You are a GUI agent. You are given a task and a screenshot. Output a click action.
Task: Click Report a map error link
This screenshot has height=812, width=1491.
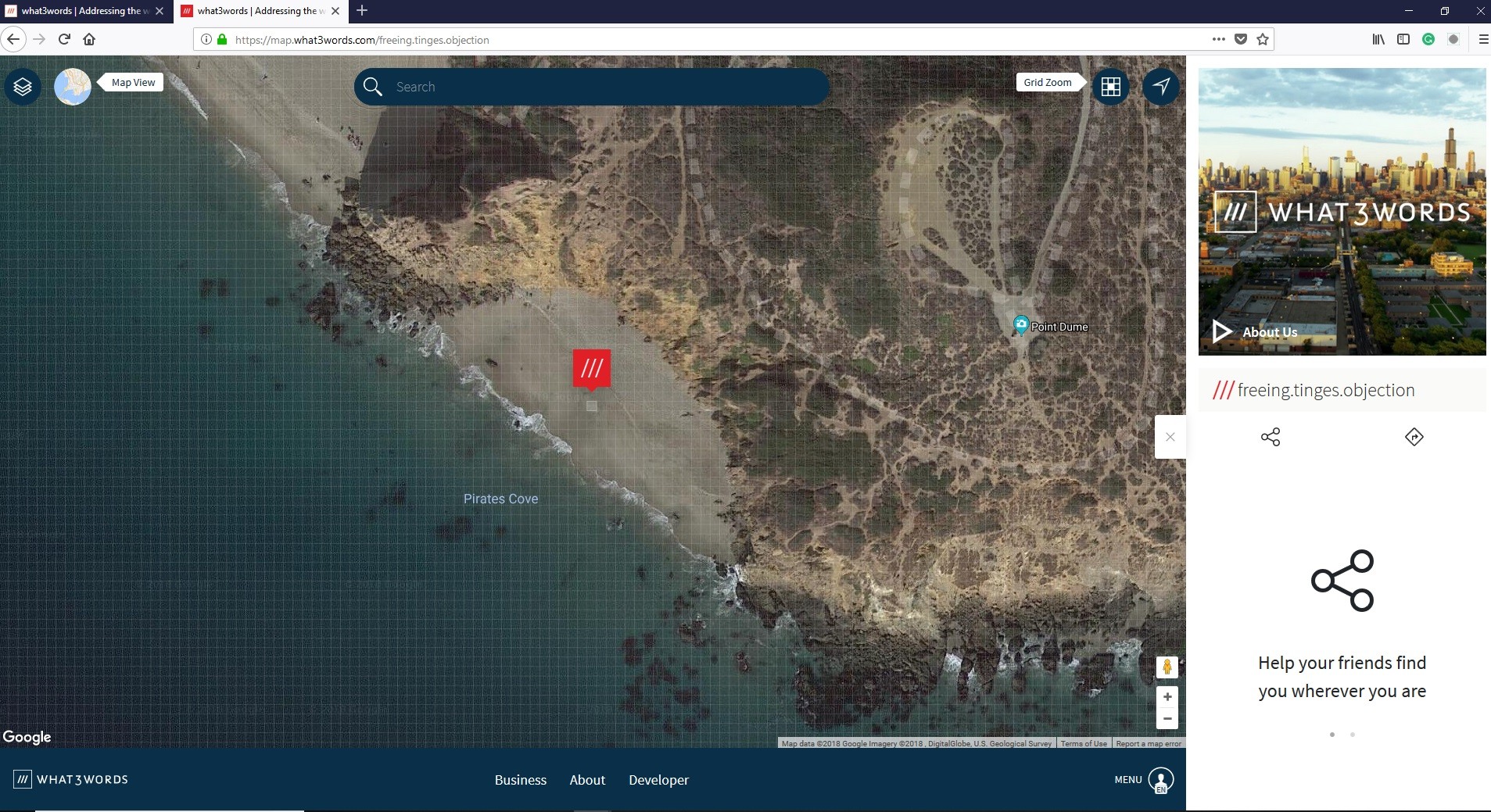[1149, 743]
